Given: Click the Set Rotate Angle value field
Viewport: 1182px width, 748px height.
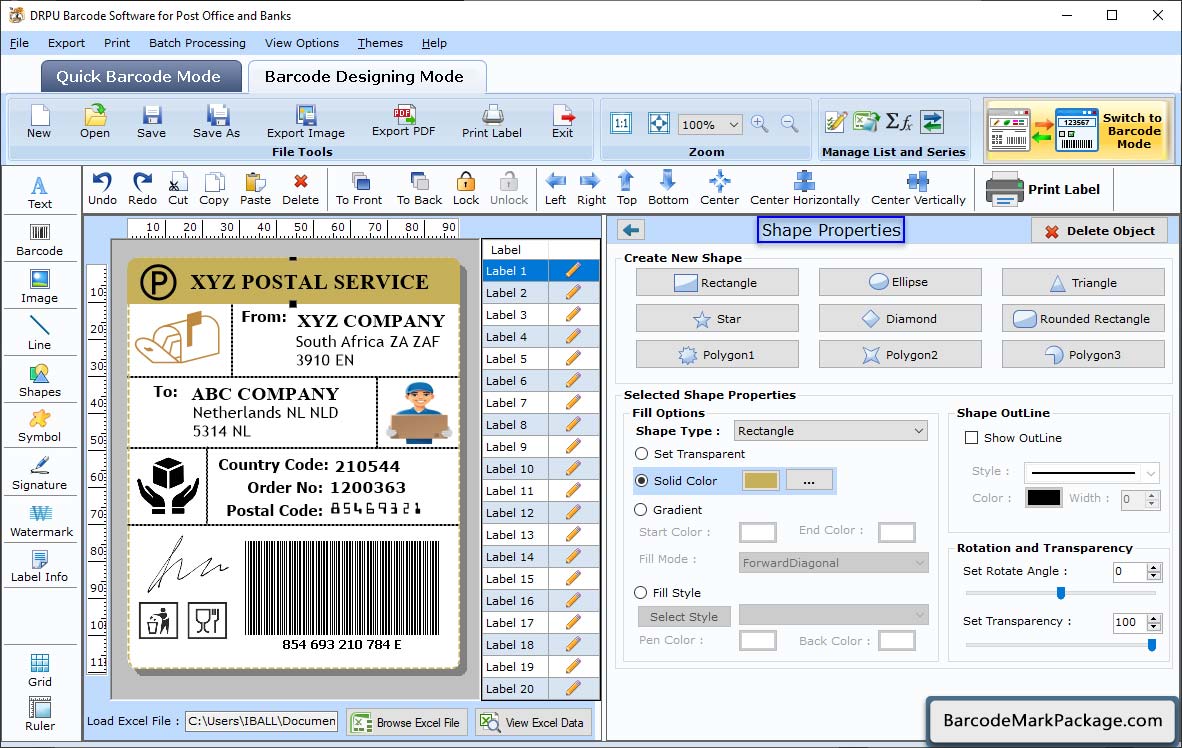Looking at the screenshot, I should pyautogui.click(x=1129, y=572).
